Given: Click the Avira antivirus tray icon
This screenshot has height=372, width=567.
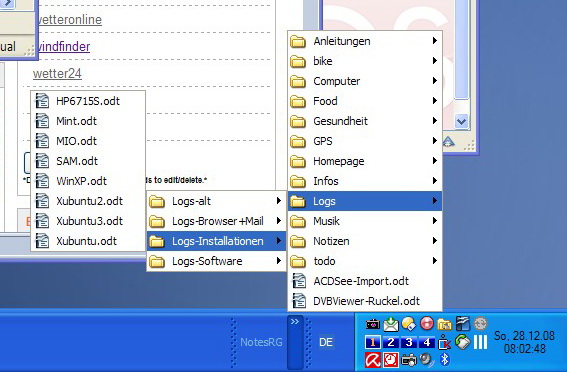Looking at the screenshot, I should point(373,360).
